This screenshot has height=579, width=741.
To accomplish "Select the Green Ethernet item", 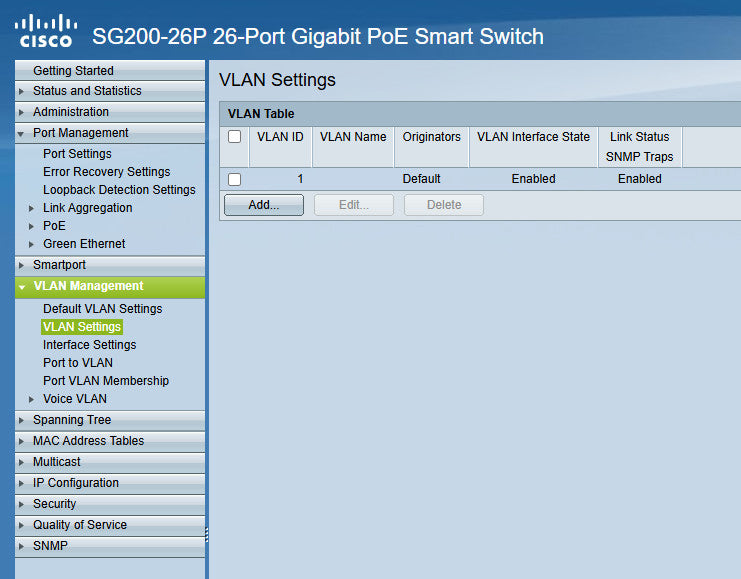I will point(84,243).
